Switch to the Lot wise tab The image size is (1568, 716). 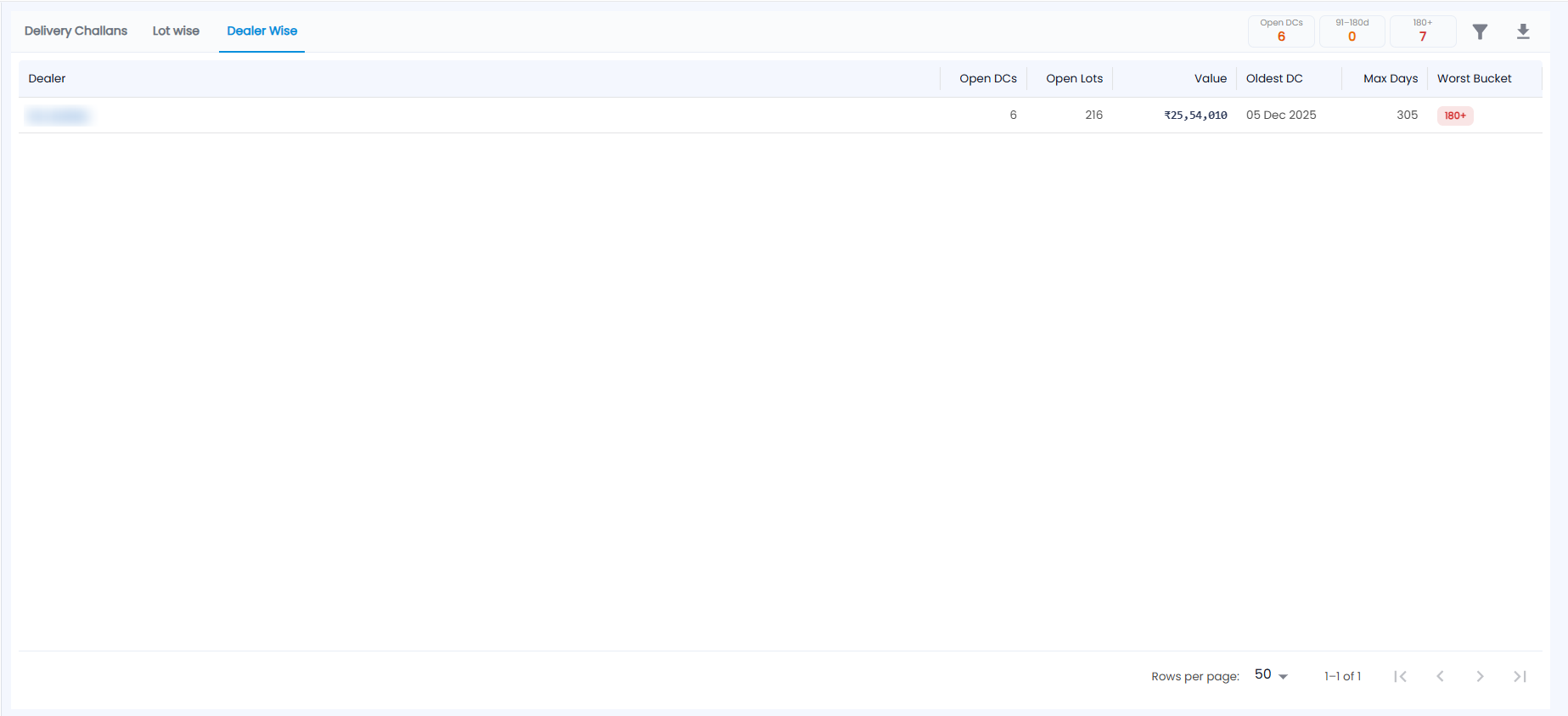pos(176,31)
